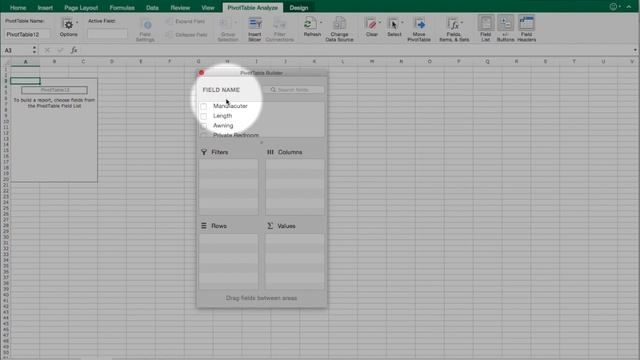Click the PivotTable Name input field
This screenshot has height=360, width=640.
(x=27, y=35)
